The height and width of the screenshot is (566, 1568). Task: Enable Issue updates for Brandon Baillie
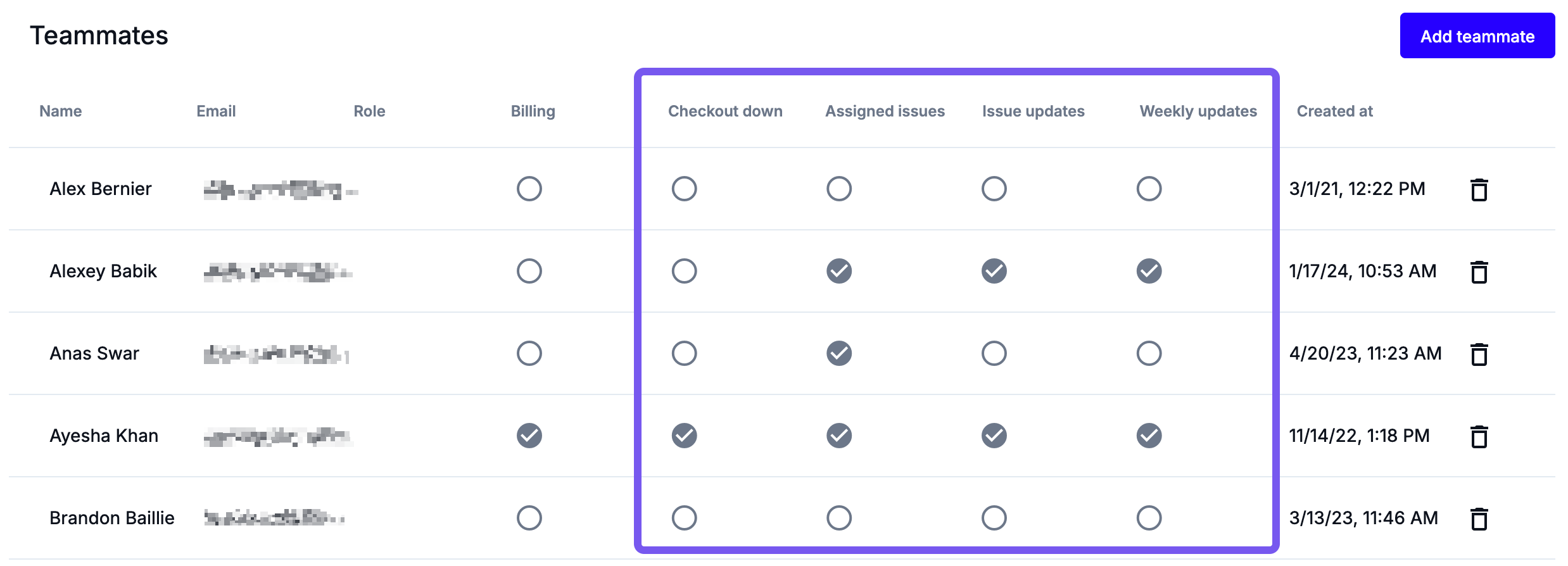pyautogui.click(x=994, y=518)
